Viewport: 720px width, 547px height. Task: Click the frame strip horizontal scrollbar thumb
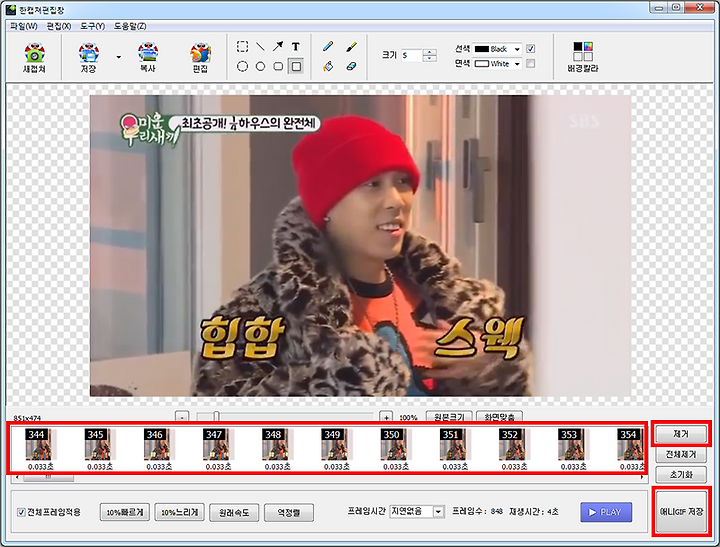pos(48,478)
